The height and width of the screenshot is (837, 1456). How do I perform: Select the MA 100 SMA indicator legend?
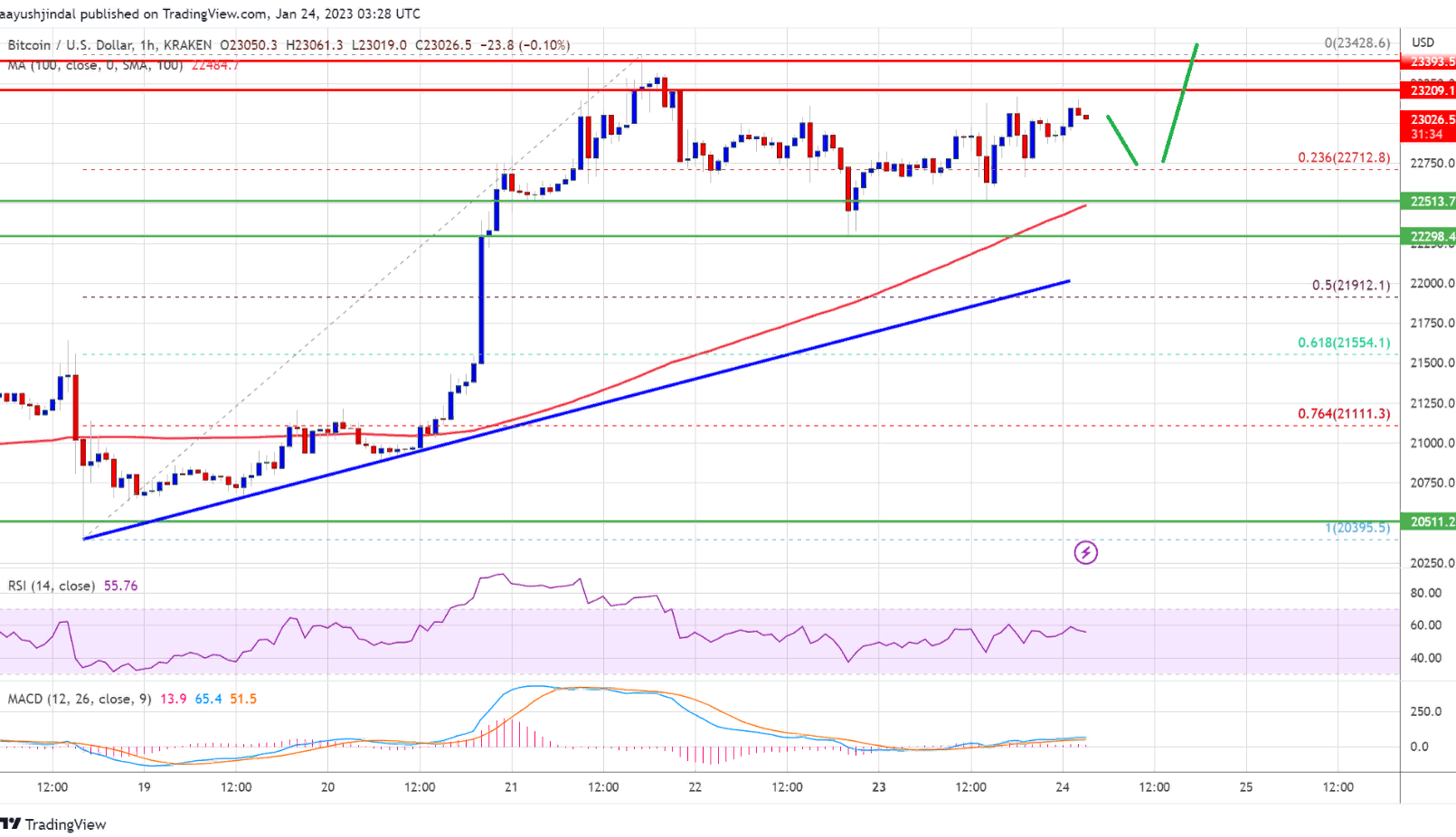(x=95, y=65)
